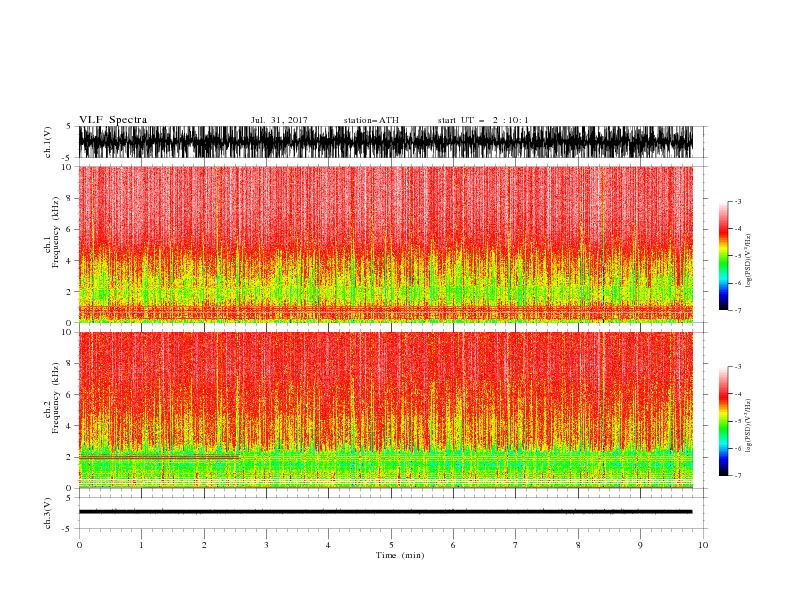
Task: Click the 'ch.3(V)' axis label
Action: click(x=48, y=513)
